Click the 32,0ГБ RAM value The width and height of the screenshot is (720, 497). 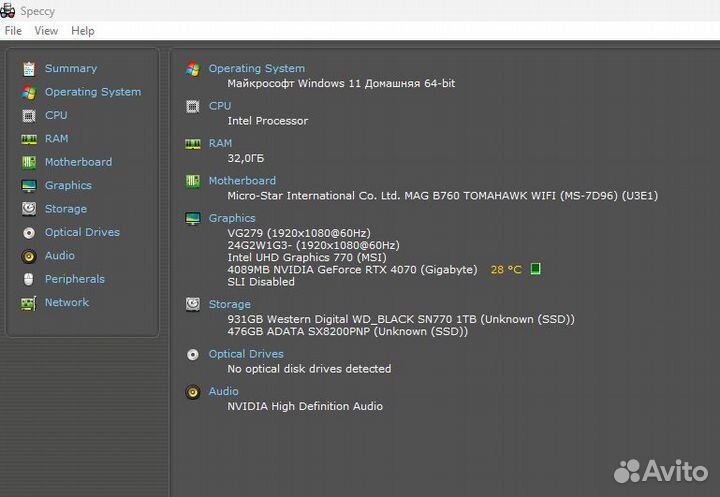click(x=246, y=158)
